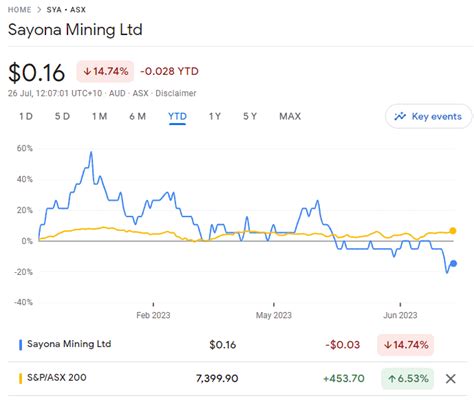Click the blue Sayona endpoint dot on chart
The width and height of the screenshot is (474, 400).
click(453, 263)
